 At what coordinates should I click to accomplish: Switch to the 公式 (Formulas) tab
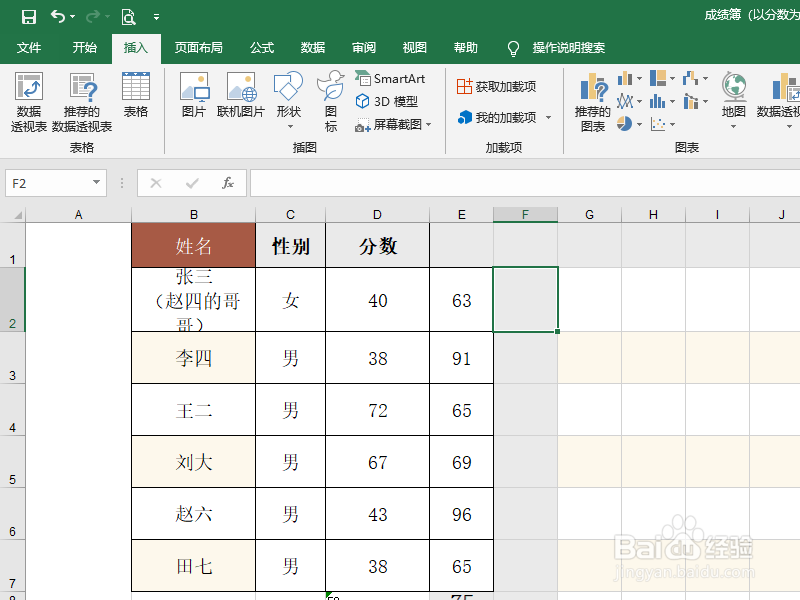coord(261,47)
